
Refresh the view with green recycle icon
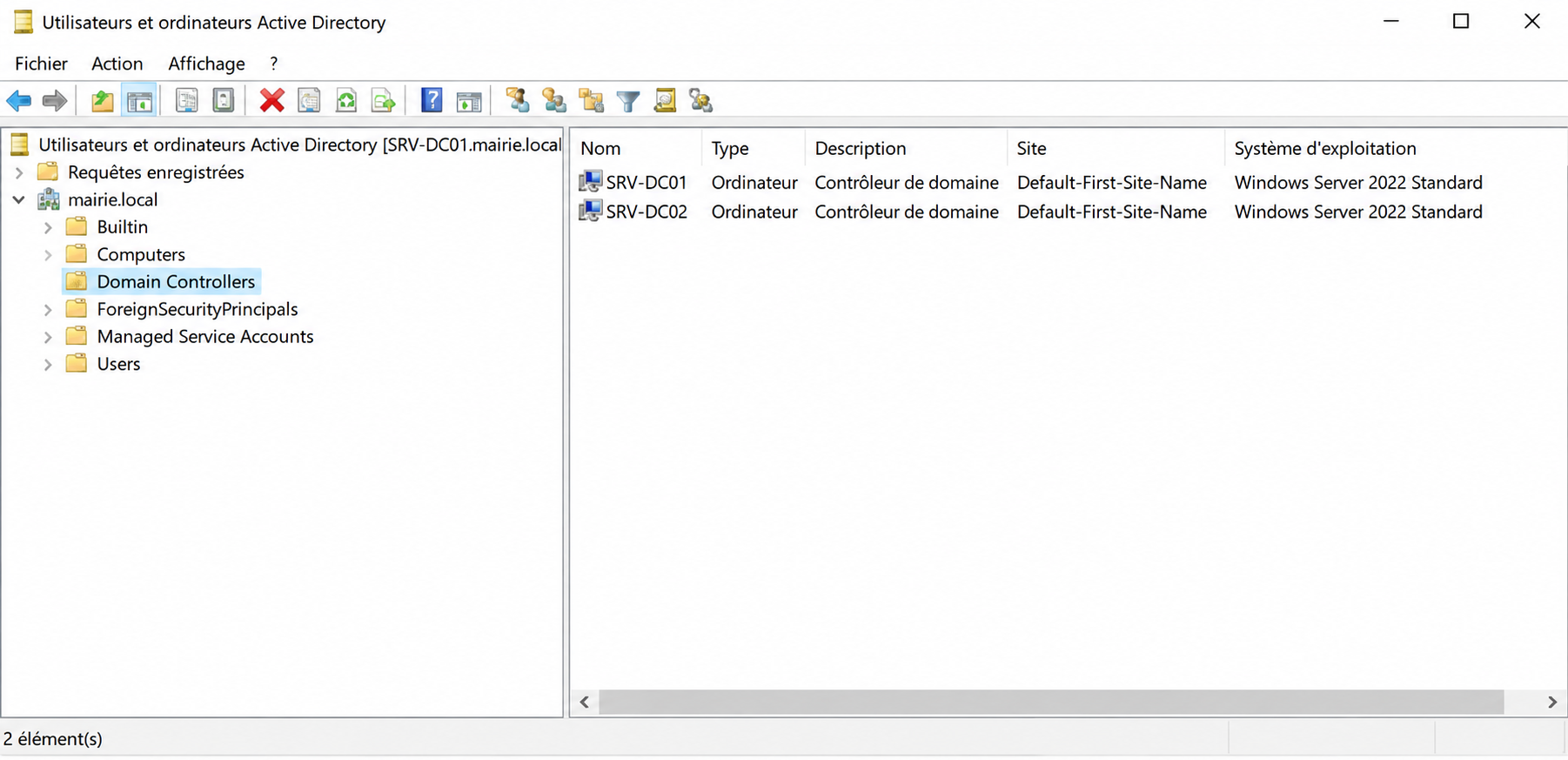pos(346,101)
